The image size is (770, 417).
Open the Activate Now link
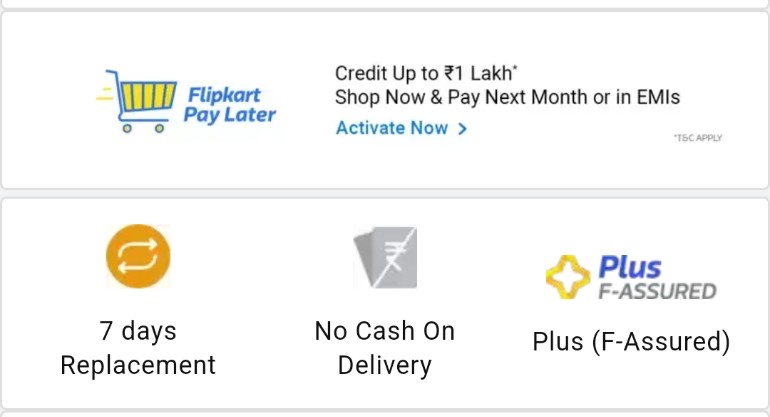pos(401,128)
